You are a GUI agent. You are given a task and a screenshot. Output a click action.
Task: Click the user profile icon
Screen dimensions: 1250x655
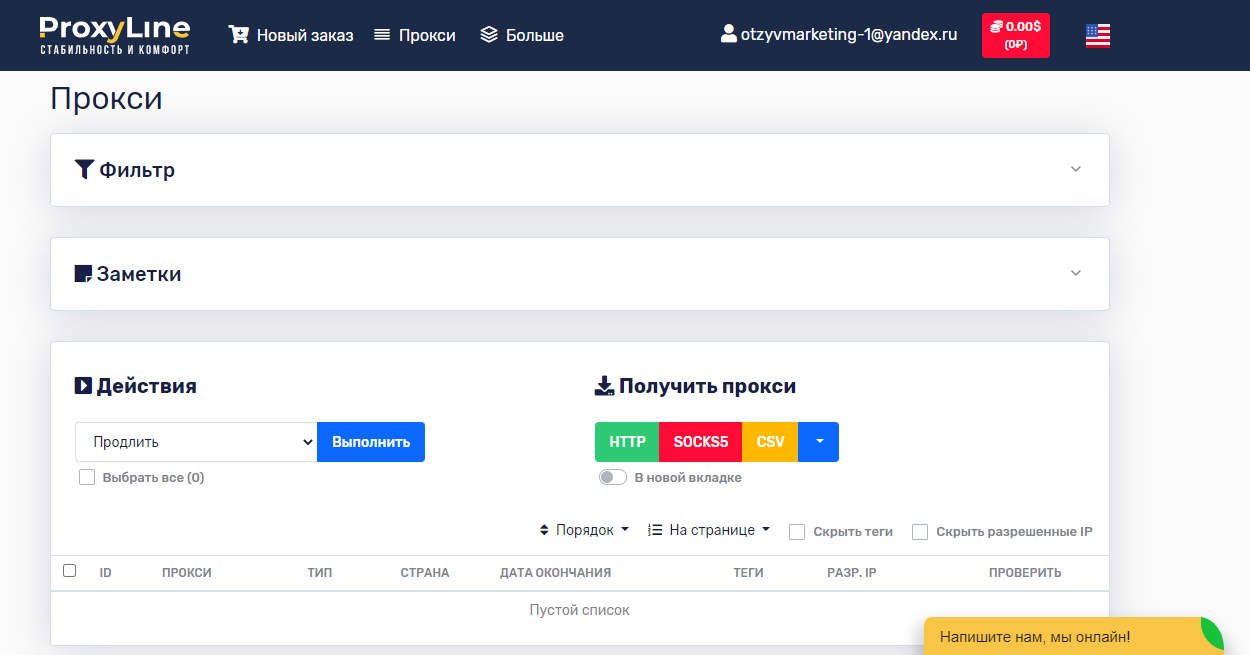729,34
